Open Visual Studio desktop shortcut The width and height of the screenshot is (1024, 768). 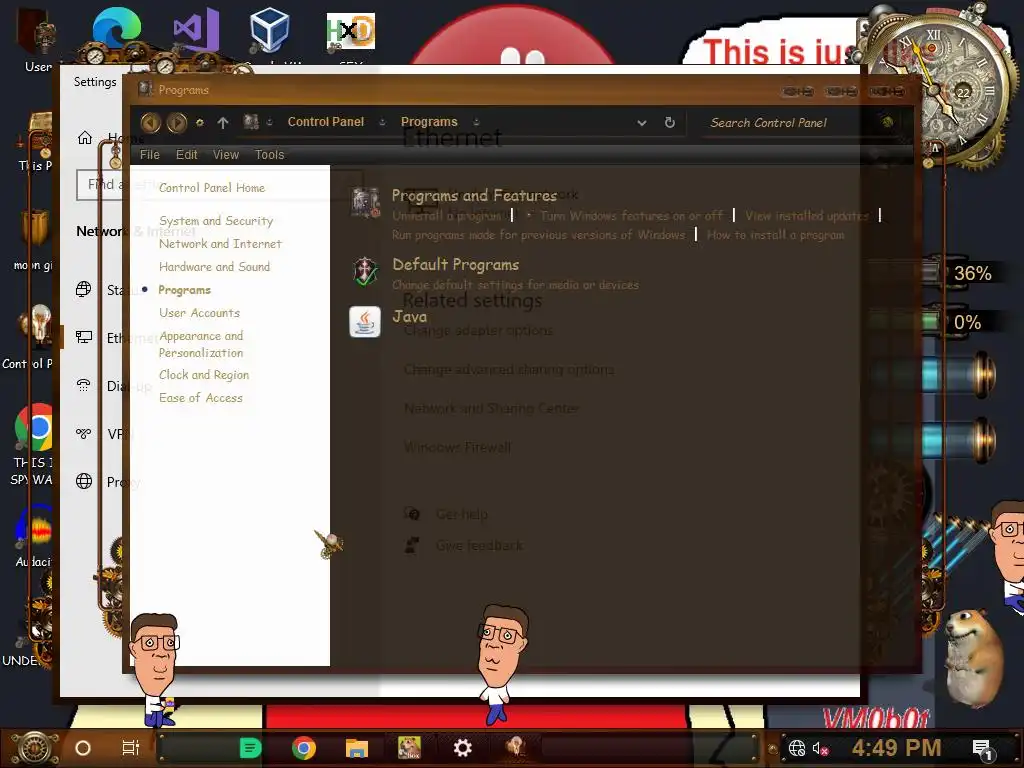(x=196, y=30)
